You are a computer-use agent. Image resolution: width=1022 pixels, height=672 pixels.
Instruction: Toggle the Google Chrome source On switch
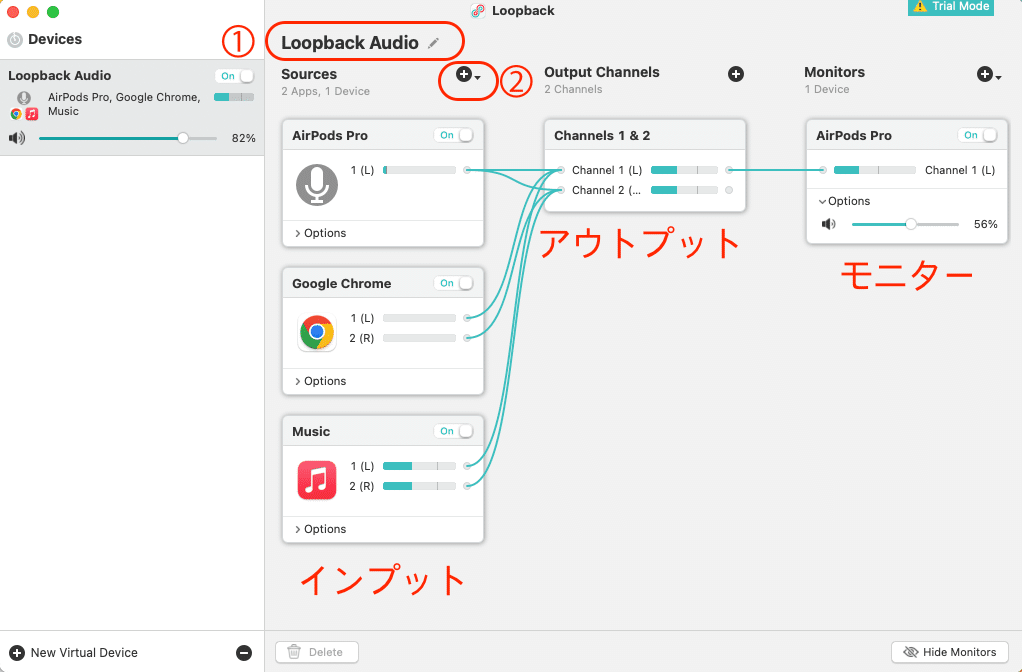click(454, 284)
